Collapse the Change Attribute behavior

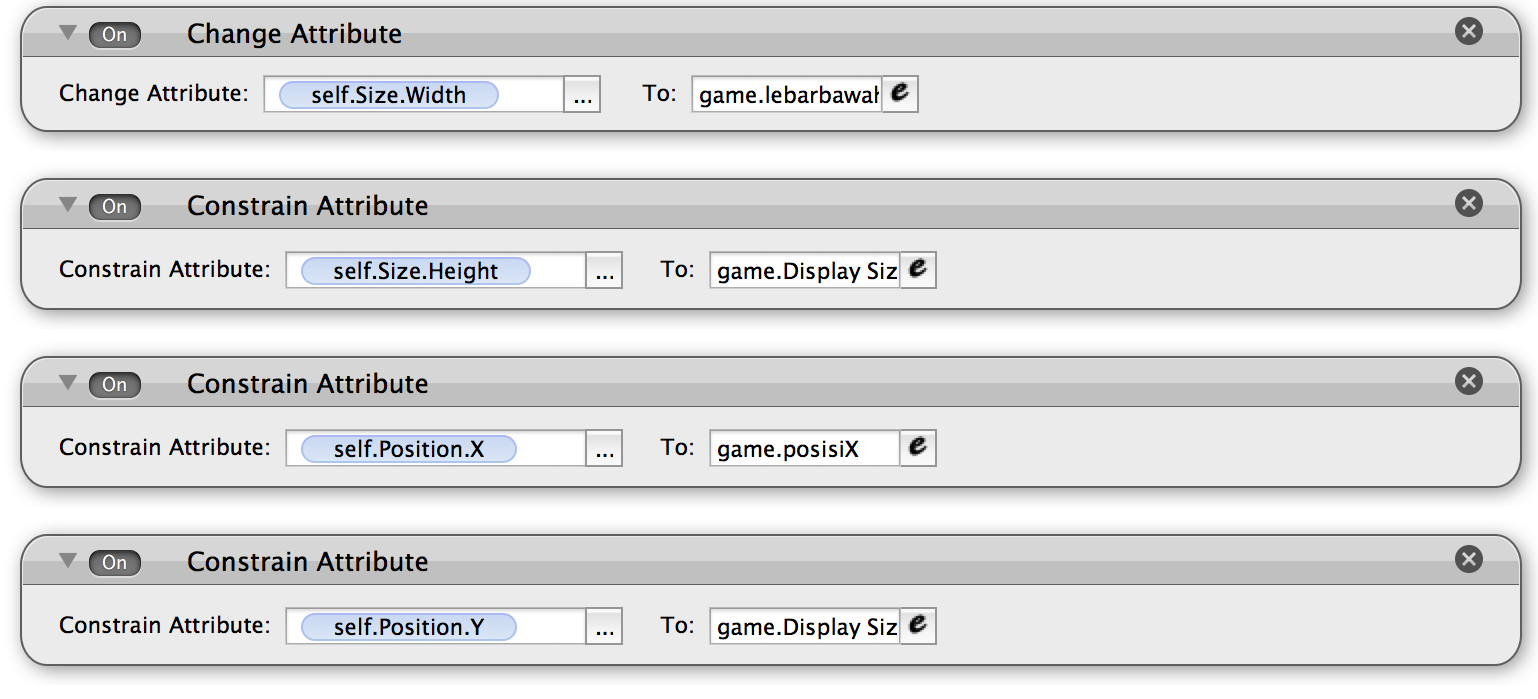68,33
